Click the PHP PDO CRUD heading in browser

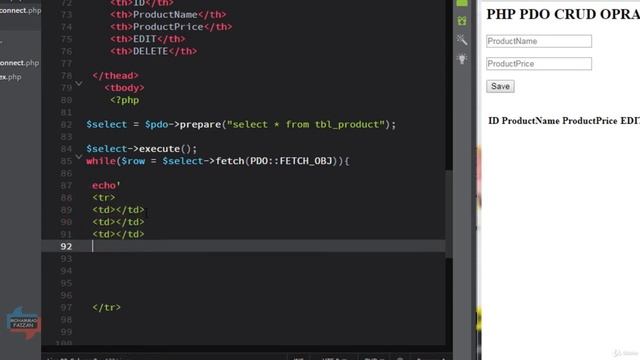point(563,14)
